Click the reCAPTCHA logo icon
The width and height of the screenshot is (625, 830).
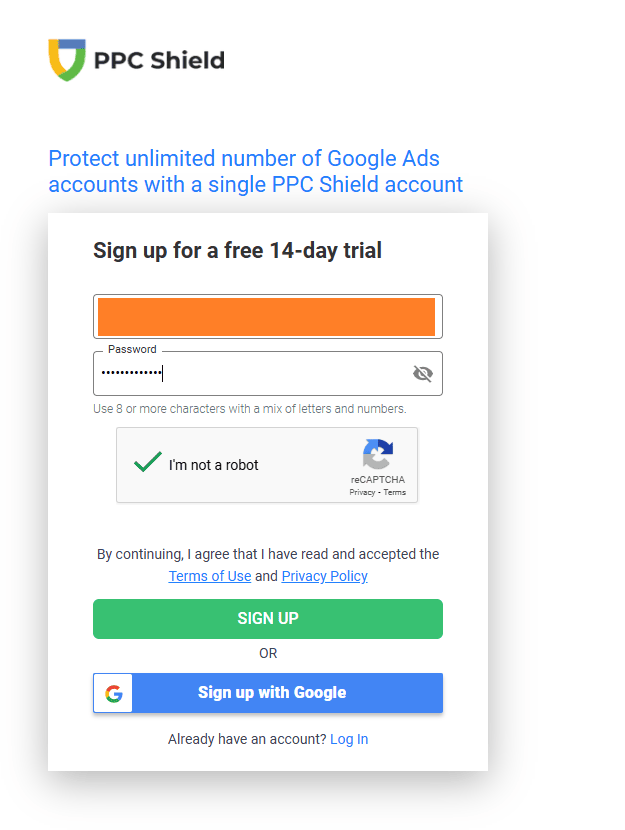pos(377,455)
